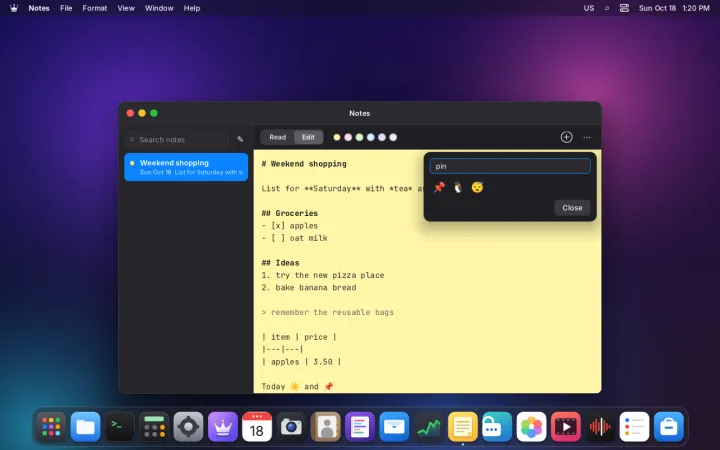Image resolution: width=720 pixels, height=450 pixels.
Task: Pick the sleeping face emoji result
Action: (477, 187)
